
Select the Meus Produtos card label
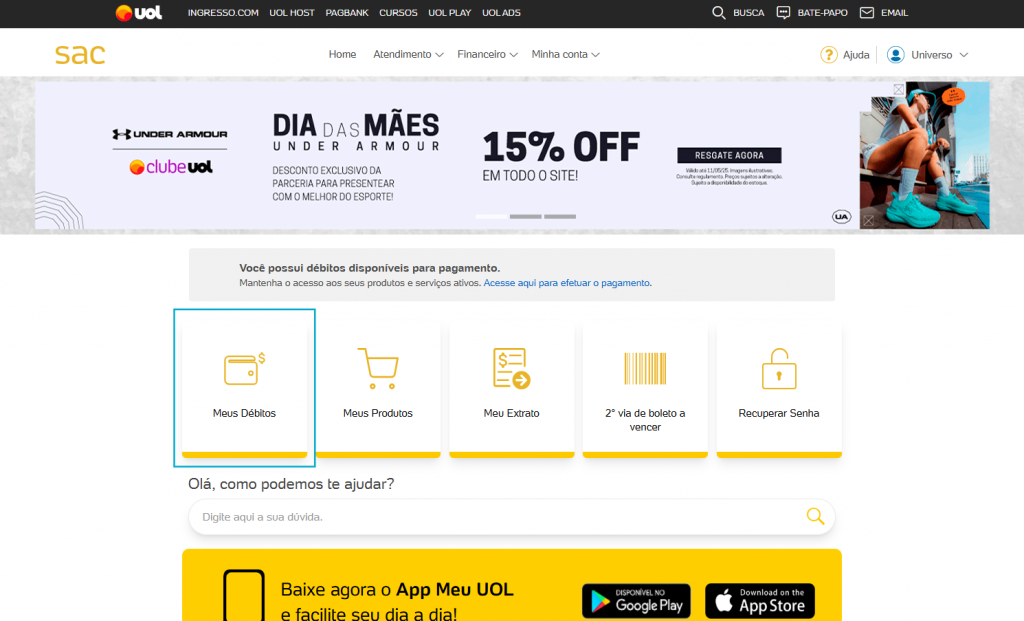point(378,413)
